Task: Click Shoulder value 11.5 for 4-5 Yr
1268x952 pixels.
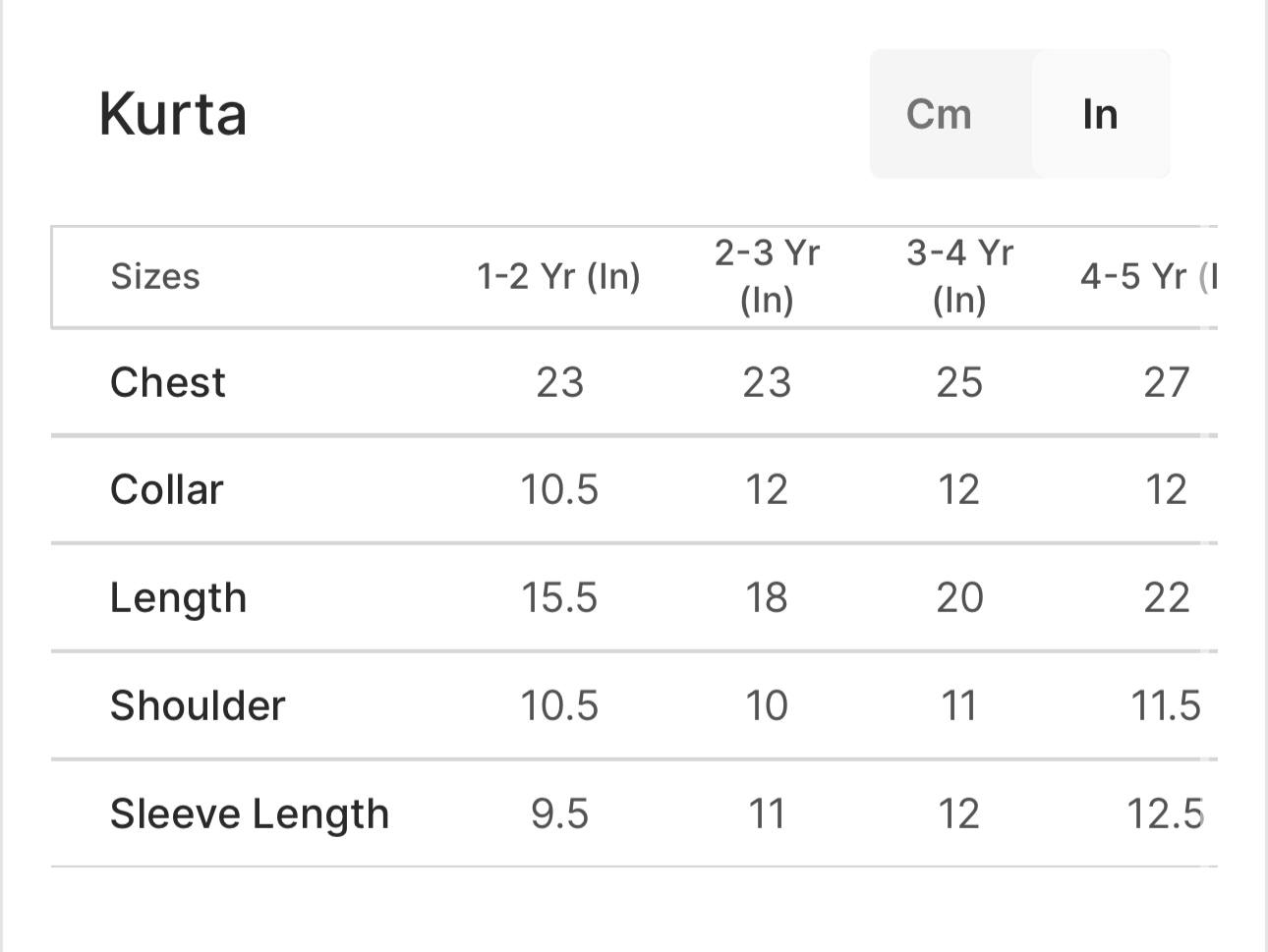Action: [x=1166, y=705]
